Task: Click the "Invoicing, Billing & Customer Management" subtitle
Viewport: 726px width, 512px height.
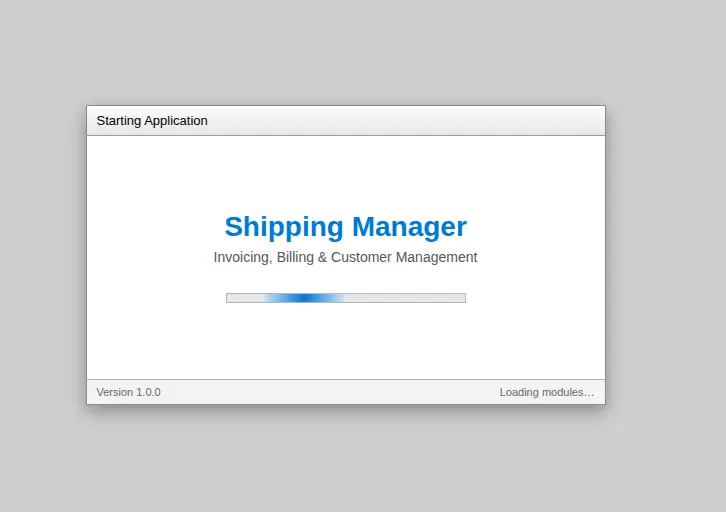Action: [x=345, y=257]
